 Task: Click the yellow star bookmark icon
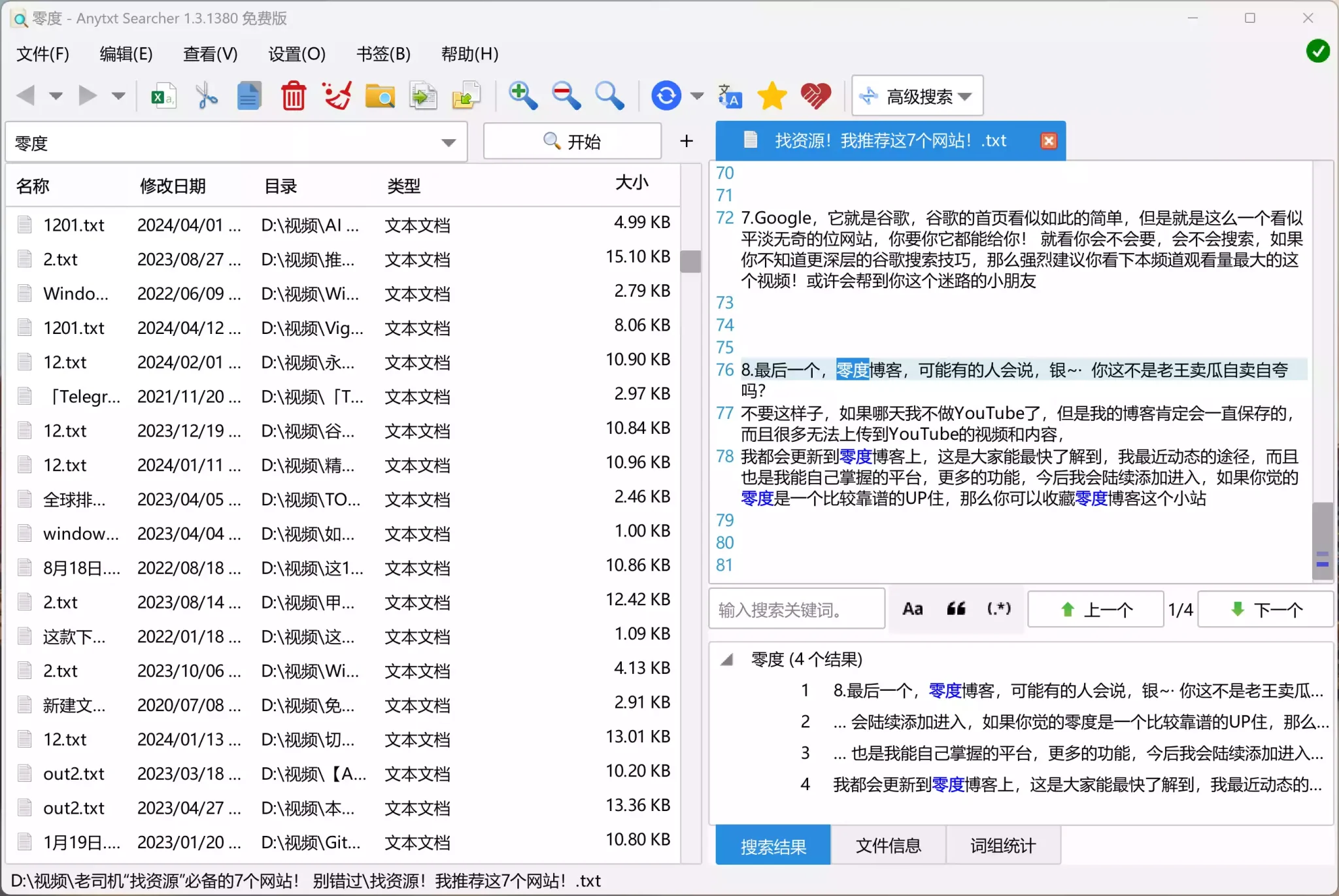click(x=772, y=96)
